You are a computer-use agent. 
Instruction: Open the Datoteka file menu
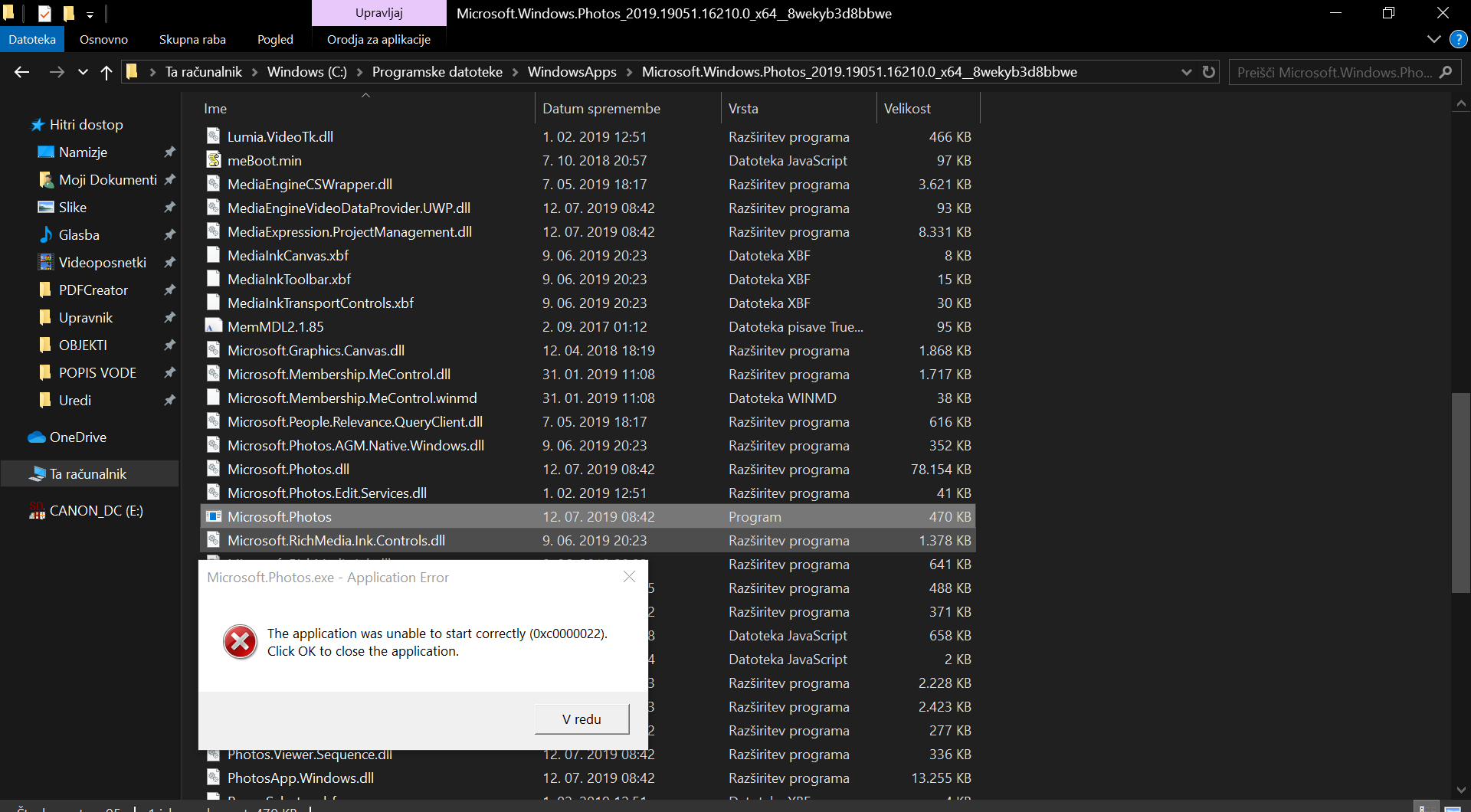coord(32,39)
